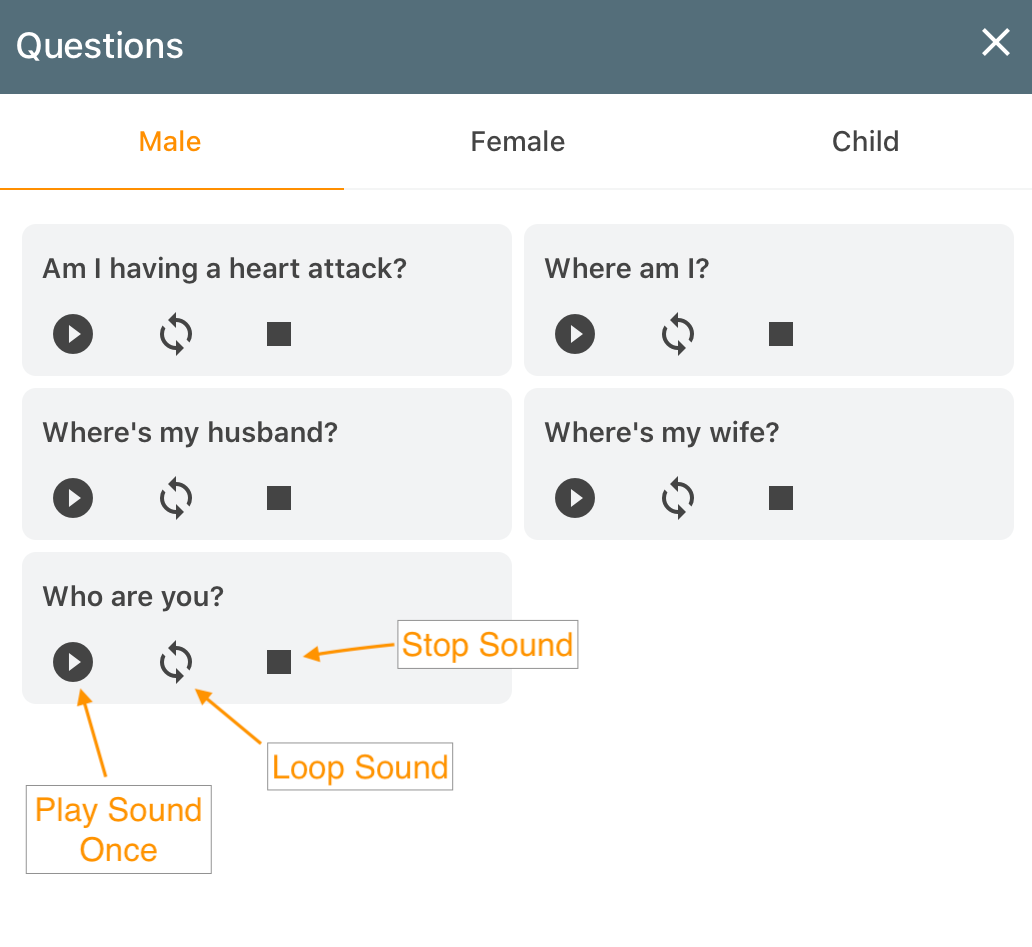1032x947 pixels.
Task: Loop the 'Where am I?' sound
Action: [x=678, y=334]
